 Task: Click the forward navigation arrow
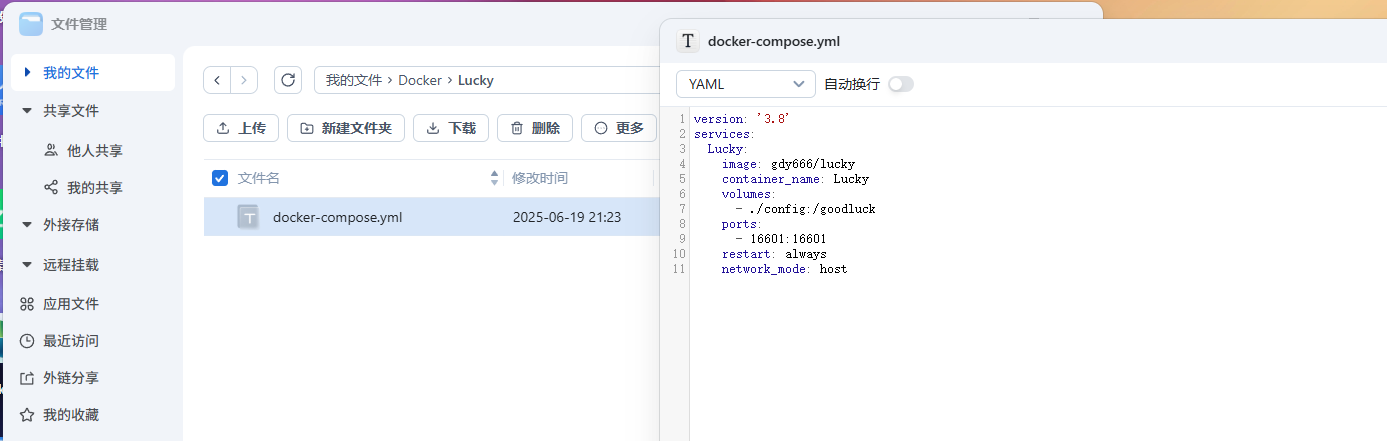[x=244, y=80]
